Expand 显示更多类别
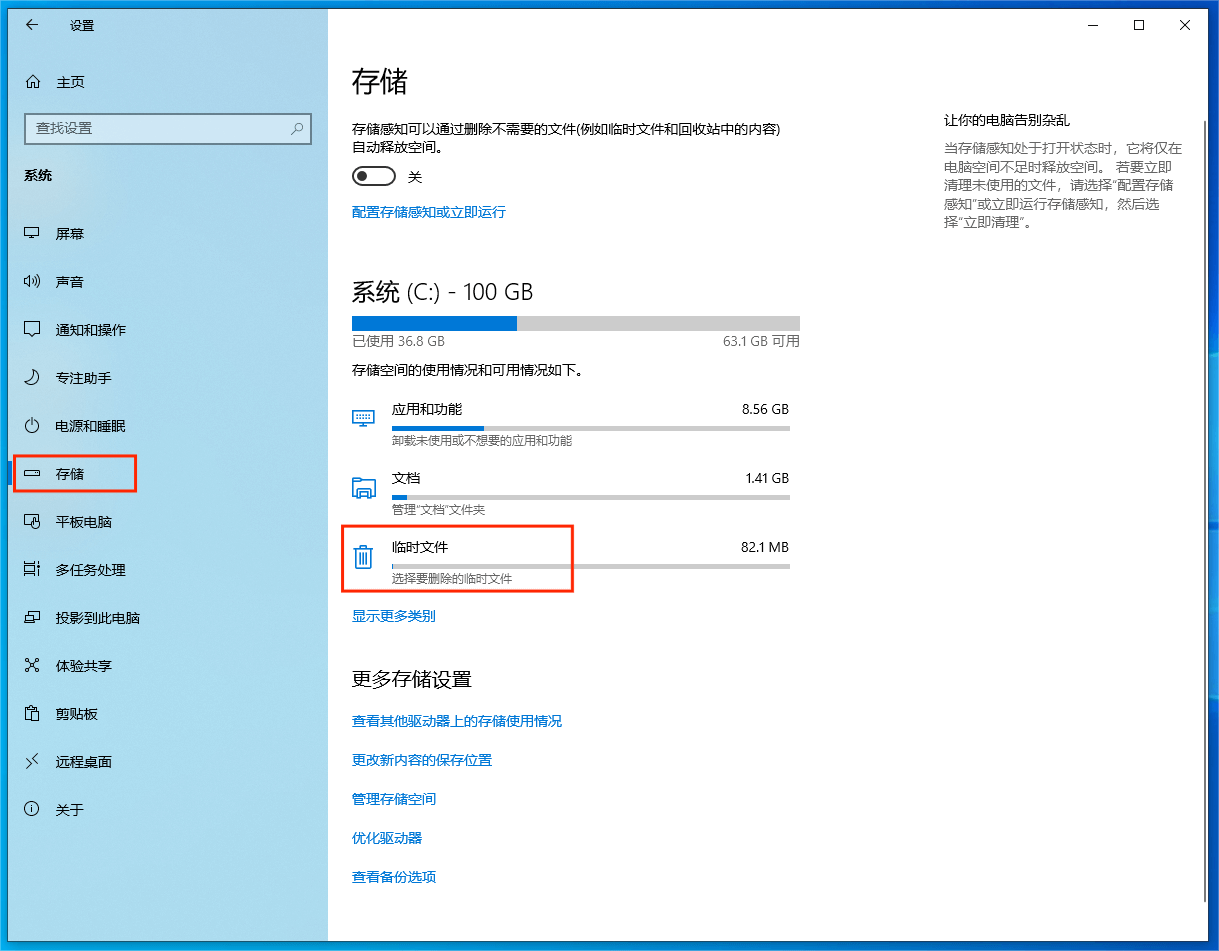This screenshot has height=951, width=1219. pos(394,616)
